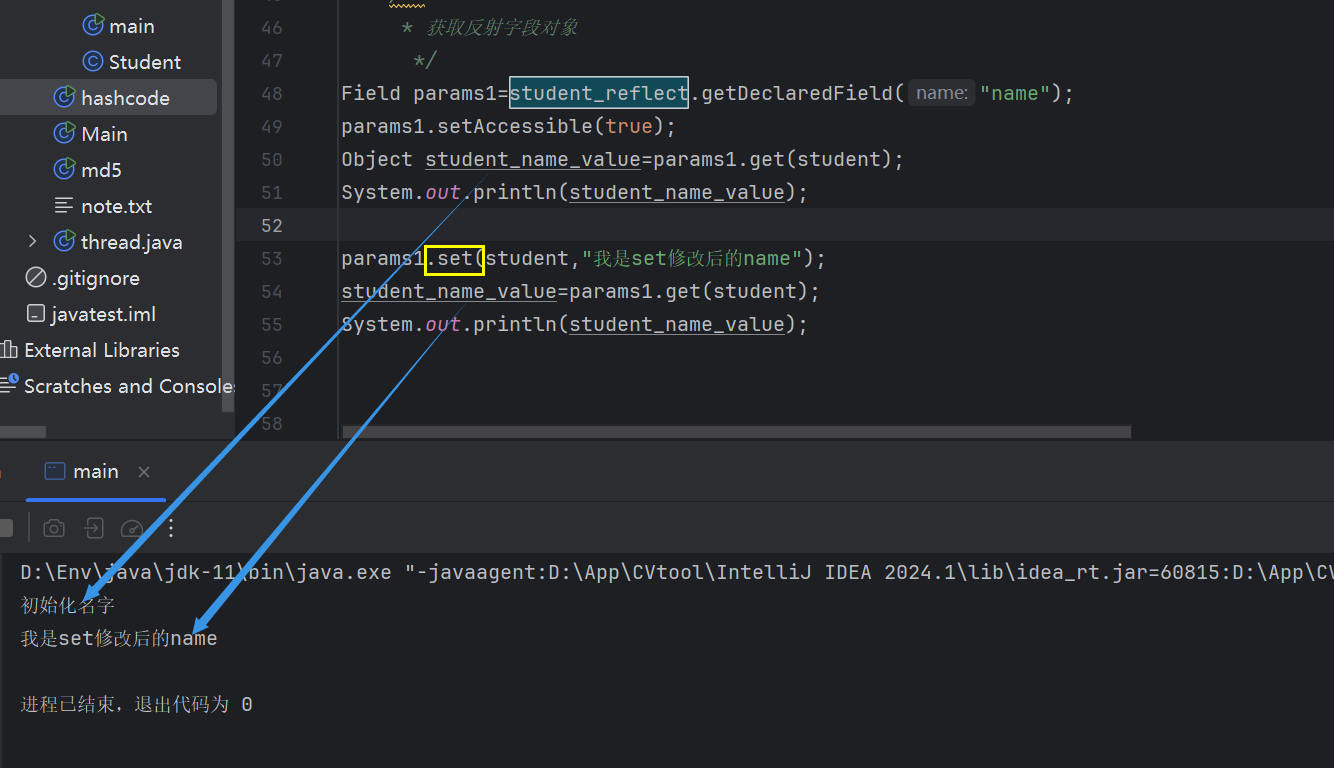Image resolution: width=1334 pixels, height=768 pixels.
Task: Open the vertical three-dot more actions menu
Action: [171, 528]
